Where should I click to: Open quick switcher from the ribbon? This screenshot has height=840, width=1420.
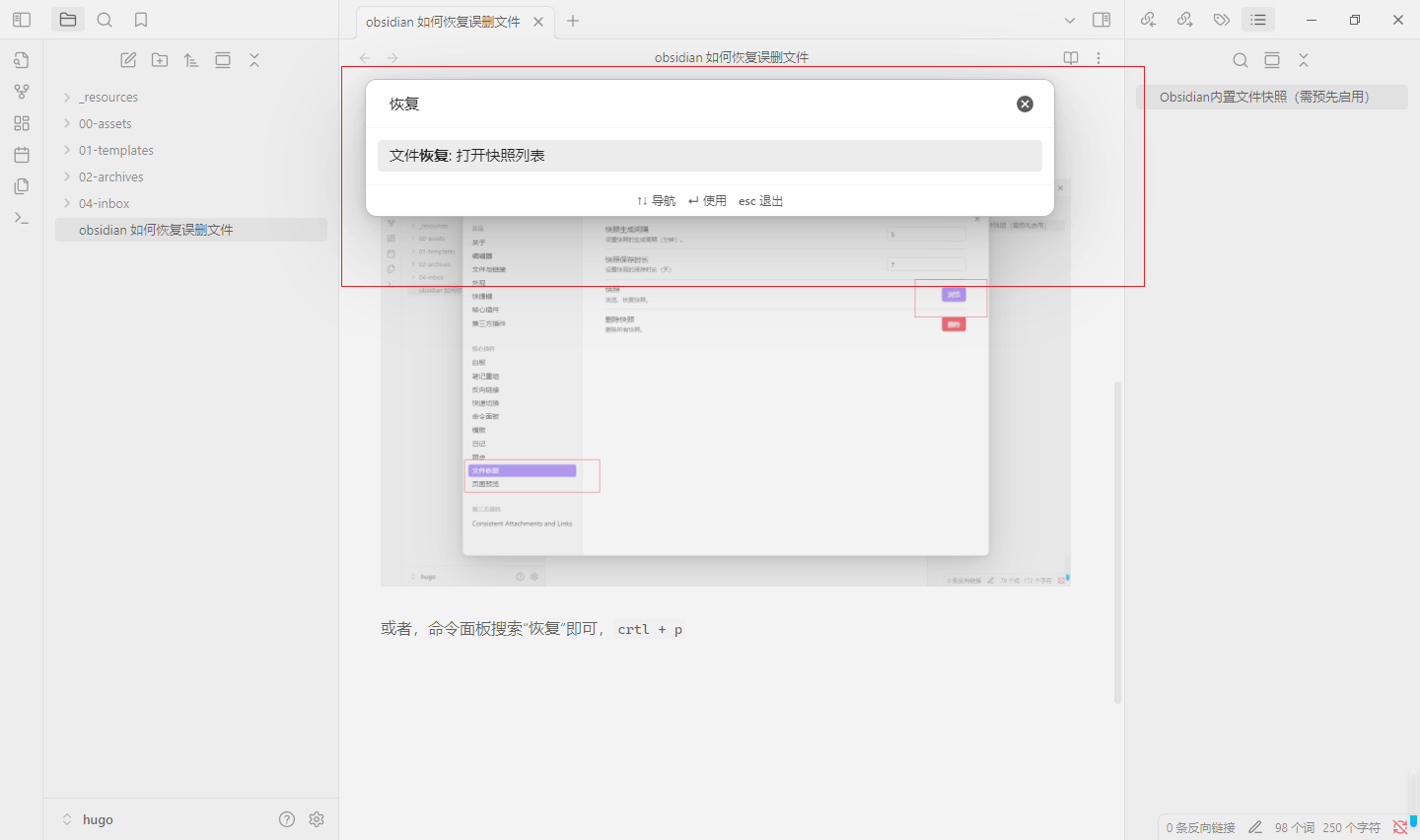[x=22, y=60]
